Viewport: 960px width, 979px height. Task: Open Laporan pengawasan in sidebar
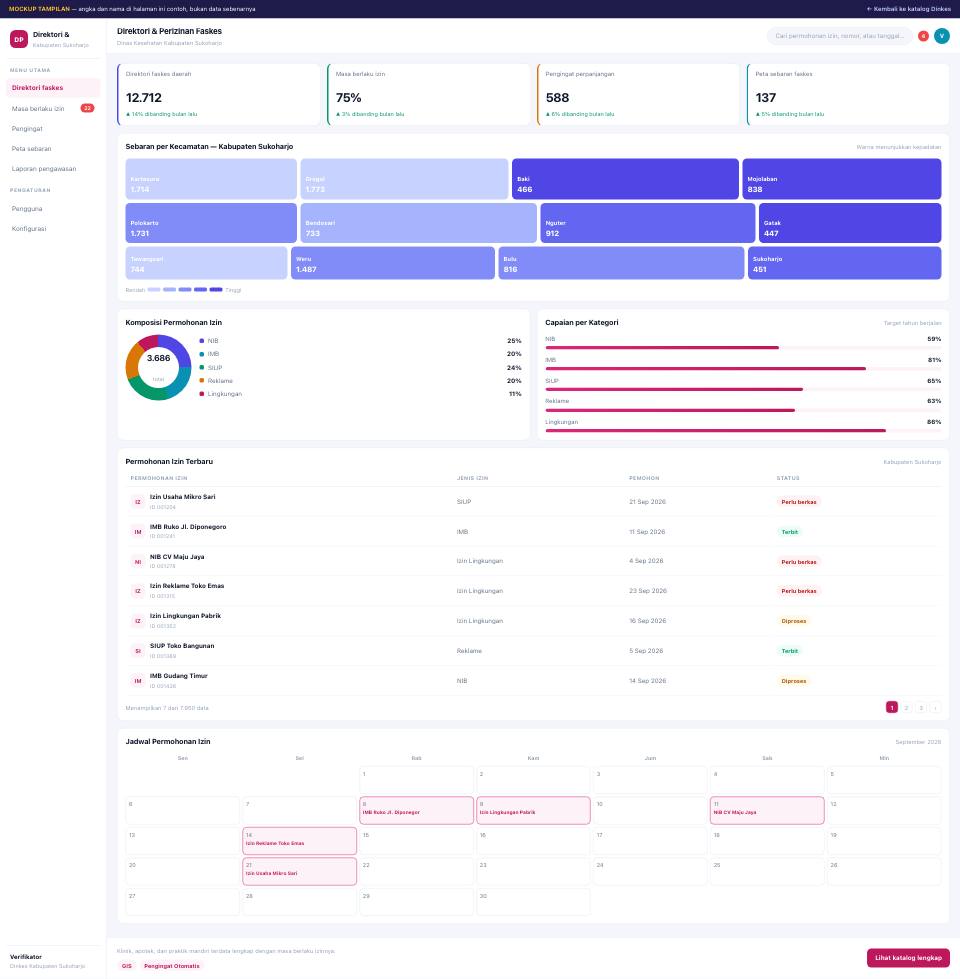coord(53,169)
